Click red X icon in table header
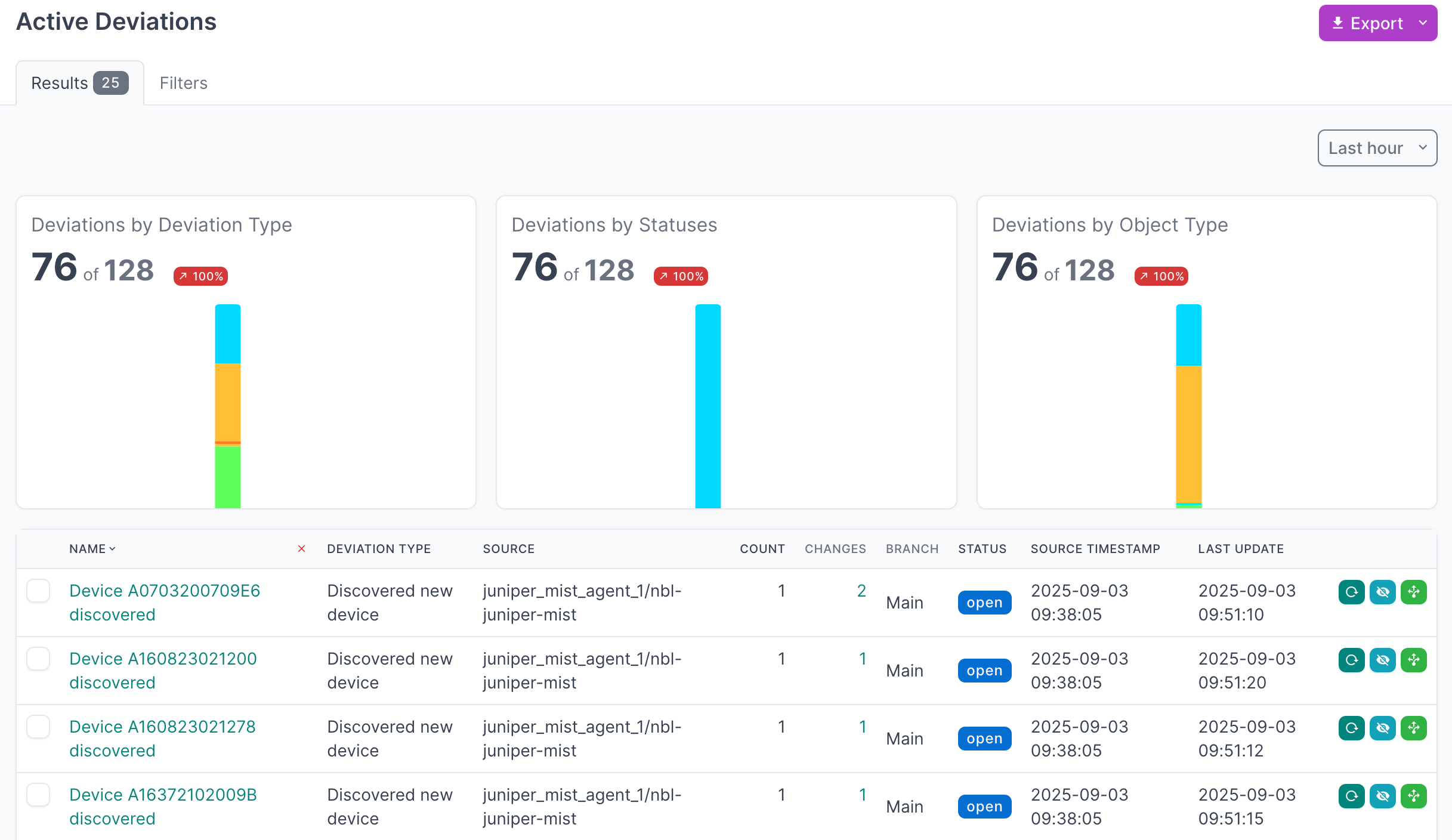Screen dimensions: 1452x840 [x=301, y=549]
